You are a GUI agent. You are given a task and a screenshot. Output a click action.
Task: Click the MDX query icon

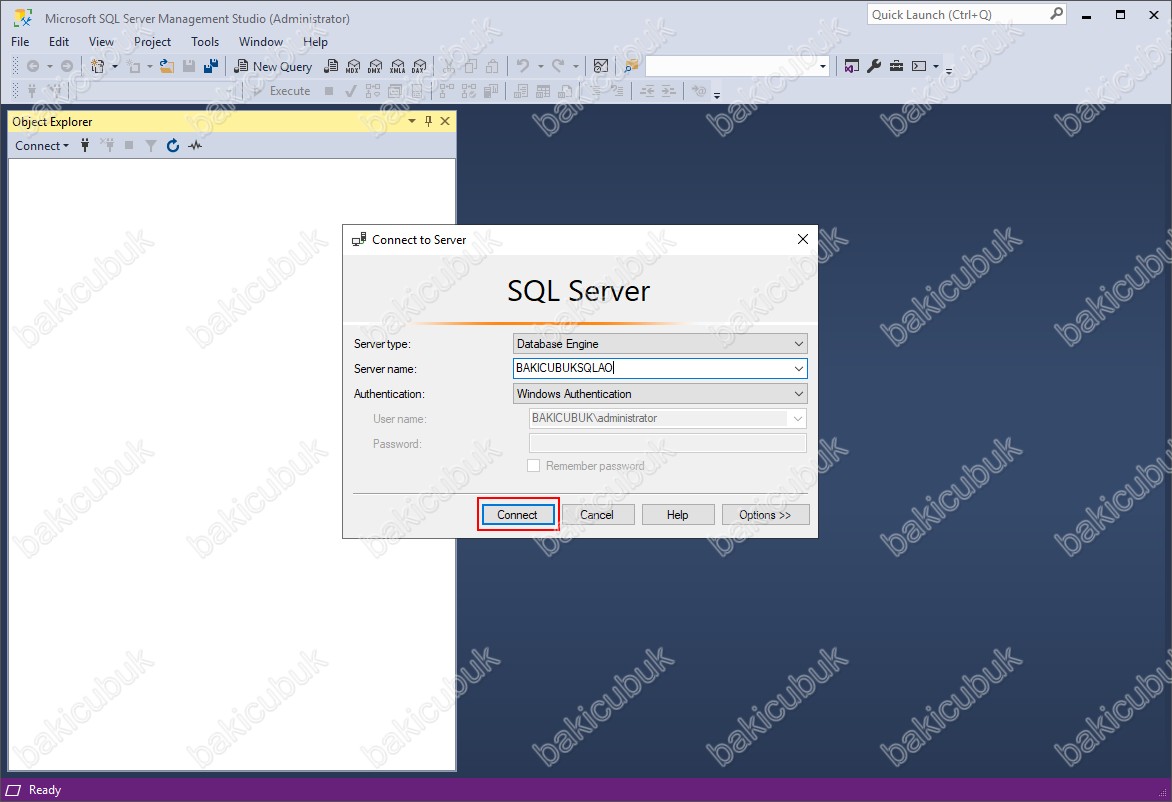click(x=353, y=67)
